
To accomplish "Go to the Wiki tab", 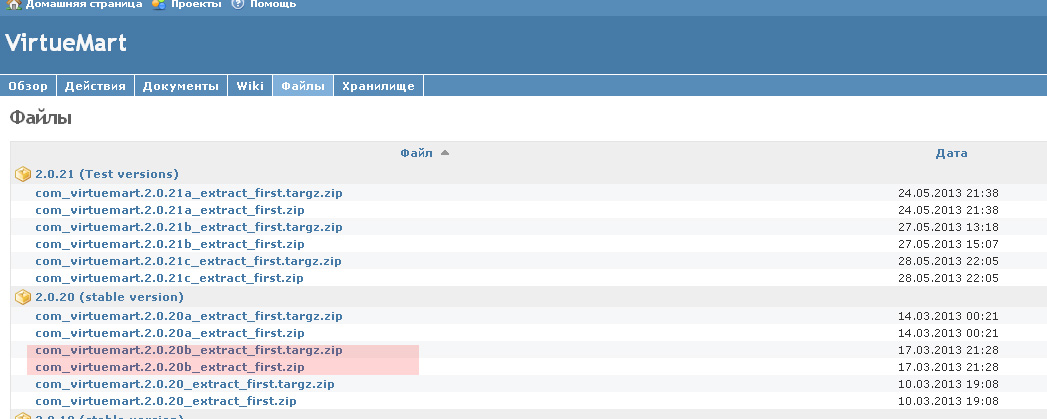I will (x=250, y=87).
